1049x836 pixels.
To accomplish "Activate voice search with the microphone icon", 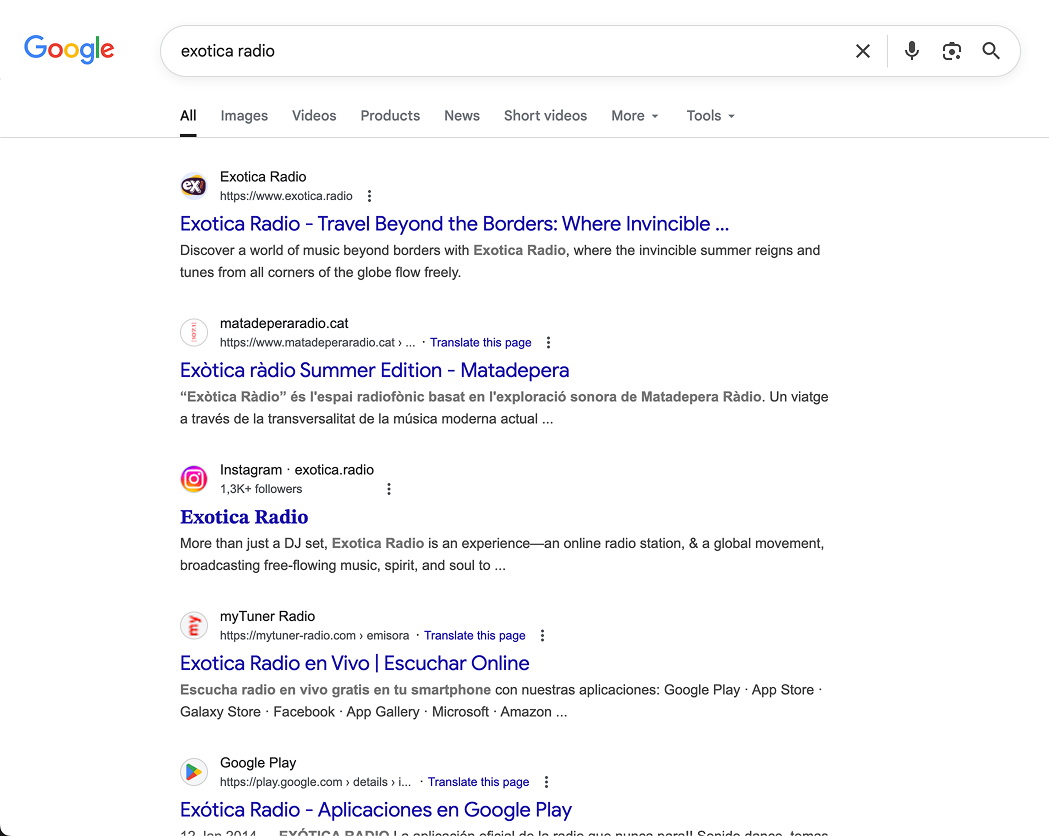I will point(911,50).
